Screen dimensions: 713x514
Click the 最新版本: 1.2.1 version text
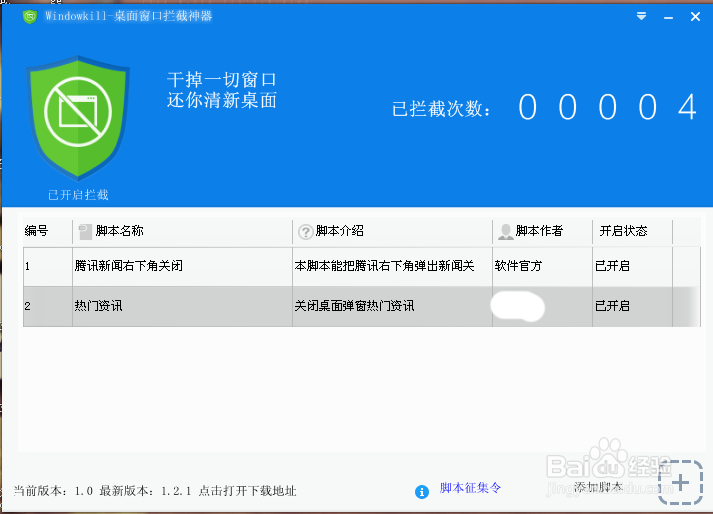145,491
